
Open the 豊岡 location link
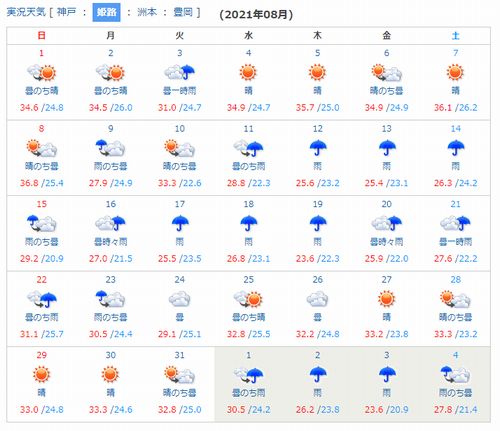[x=183, y=13]
